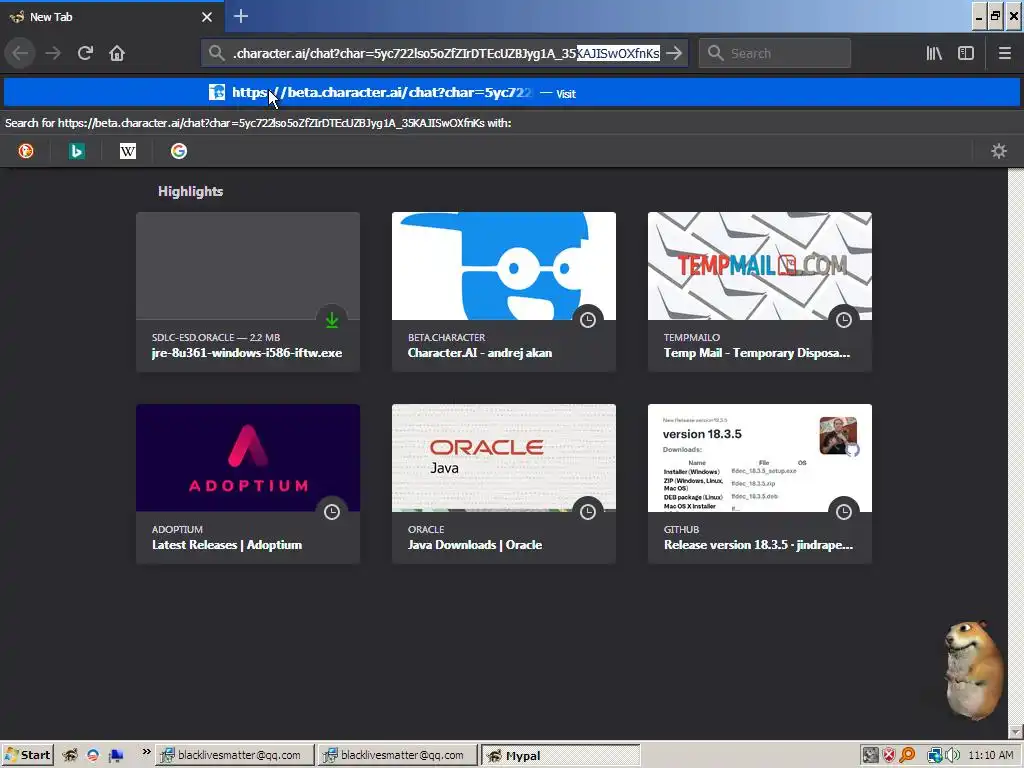
Task: Open search settings gear icon
Action: coord(999,152)
